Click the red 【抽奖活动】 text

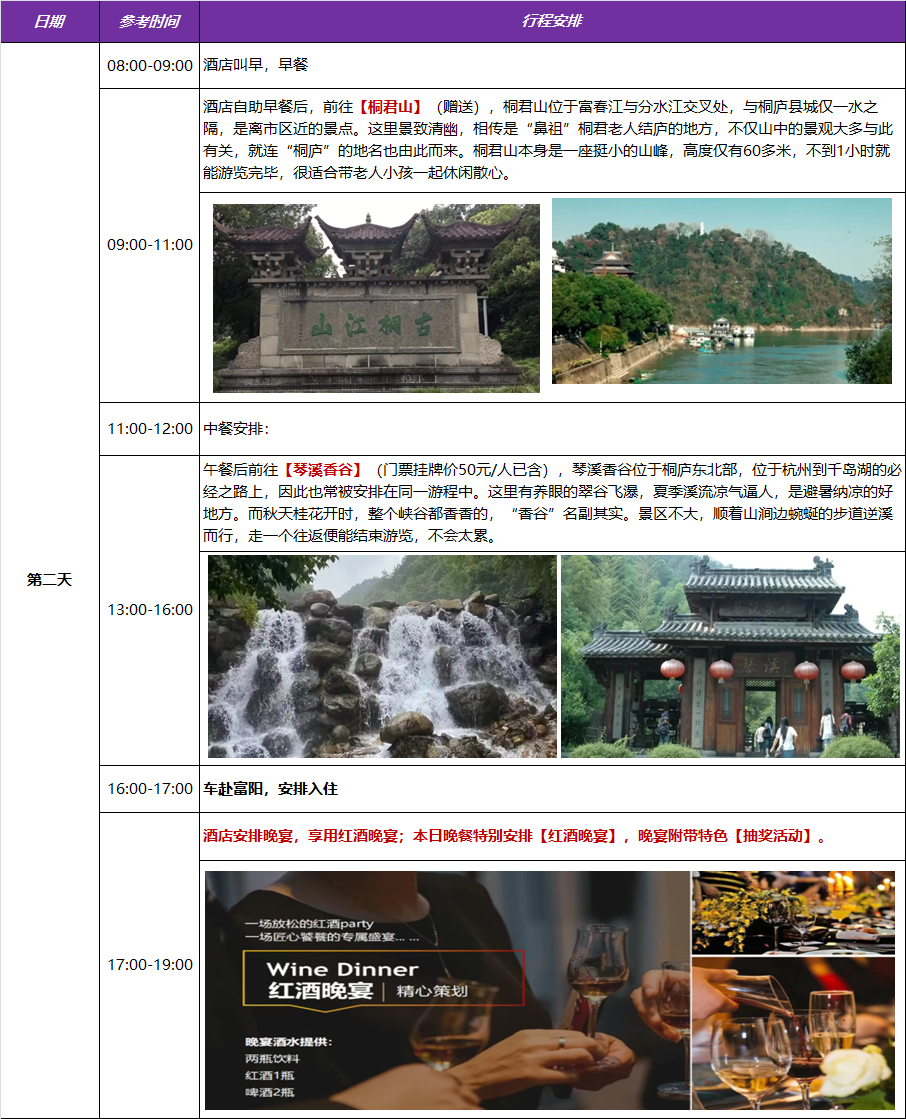point(773,836)
